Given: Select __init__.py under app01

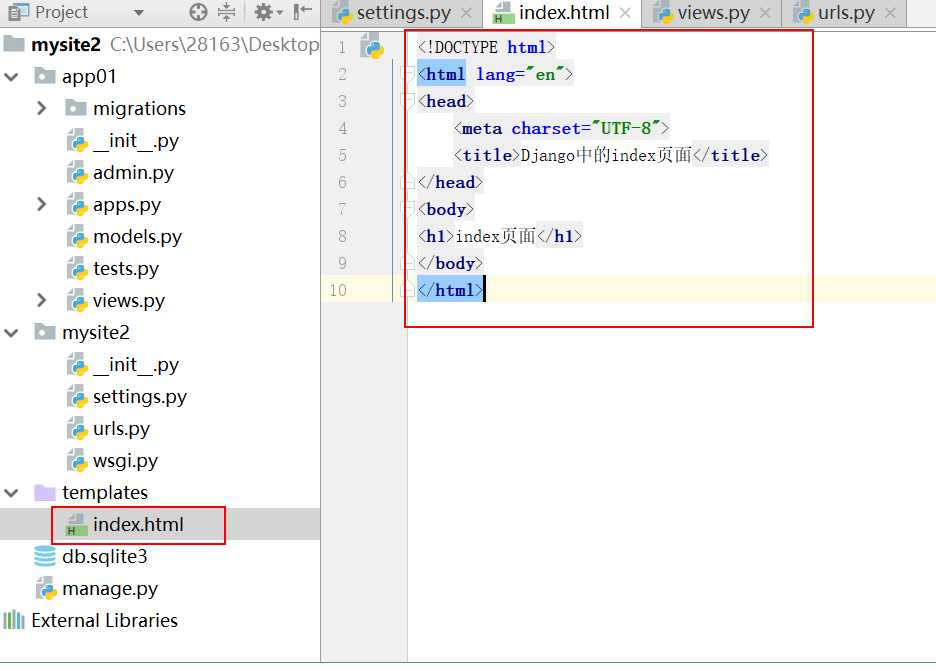Looking at the screenshot, I should tap(136, 141).
